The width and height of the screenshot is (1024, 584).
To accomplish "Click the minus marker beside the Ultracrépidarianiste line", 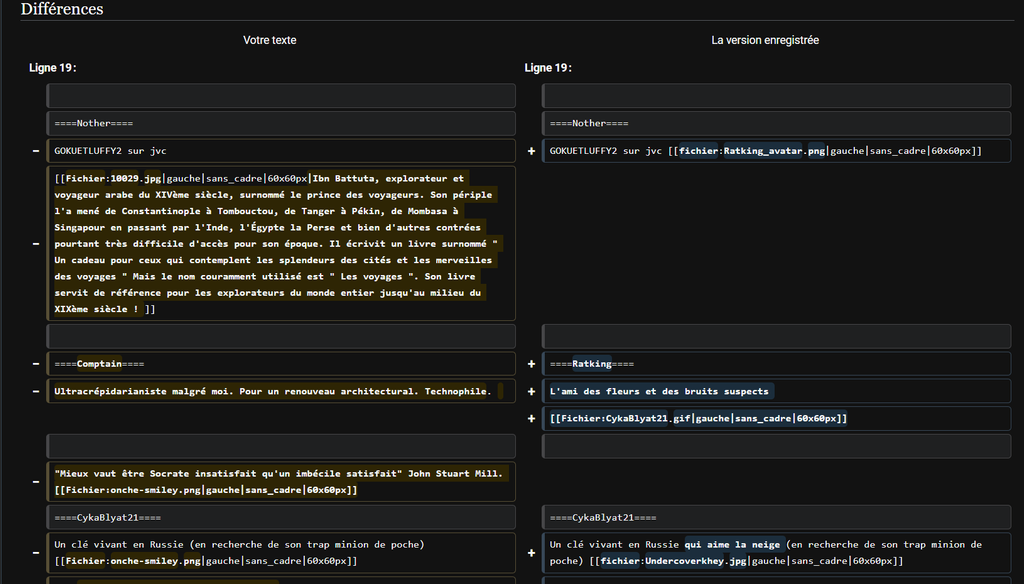I will pyautogui.click(x=36, y=391).
